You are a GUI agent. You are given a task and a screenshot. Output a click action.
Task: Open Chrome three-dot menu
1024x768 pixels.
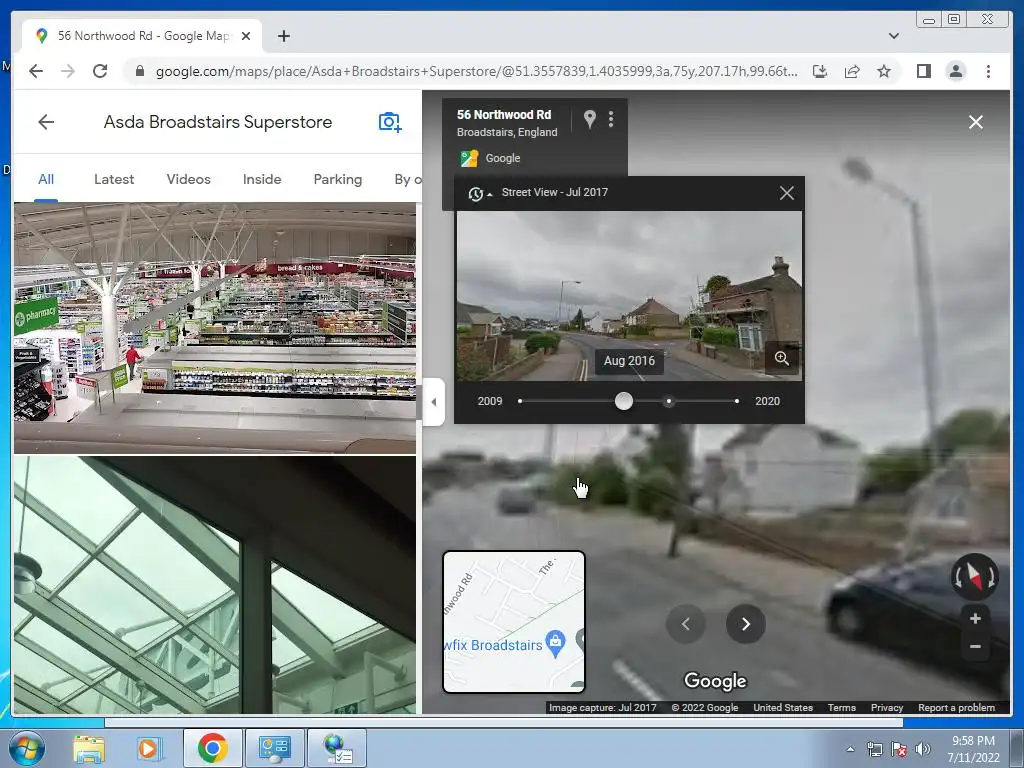pyautogui.click(x=988, y=71)
